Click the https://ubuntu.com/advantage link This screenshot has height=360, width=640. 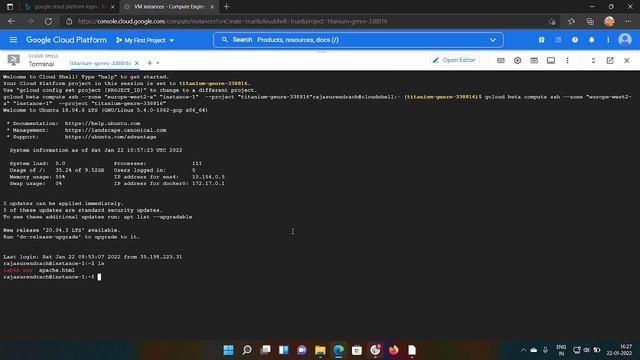pos(110,137)
